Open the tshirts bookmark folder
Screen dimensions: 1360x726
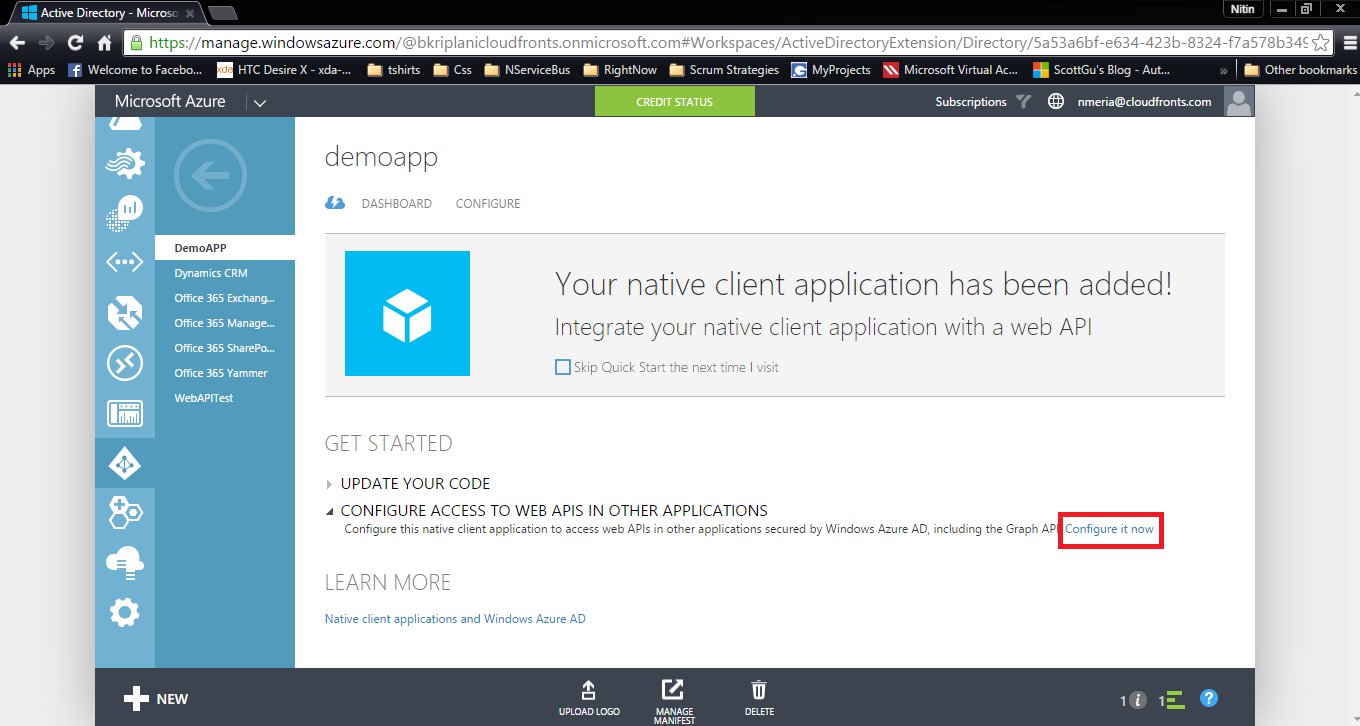396,70
